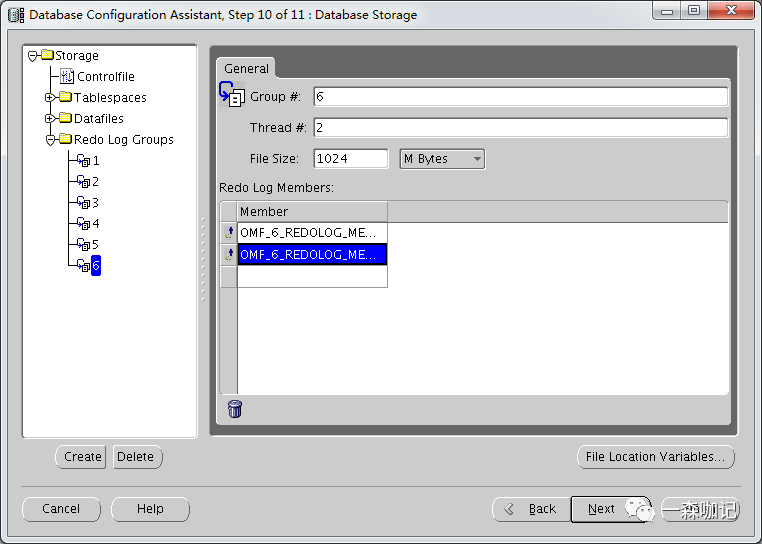Click the Controlfile icon in tree
The width and height of the screenshot is (762, 544).
67,76
